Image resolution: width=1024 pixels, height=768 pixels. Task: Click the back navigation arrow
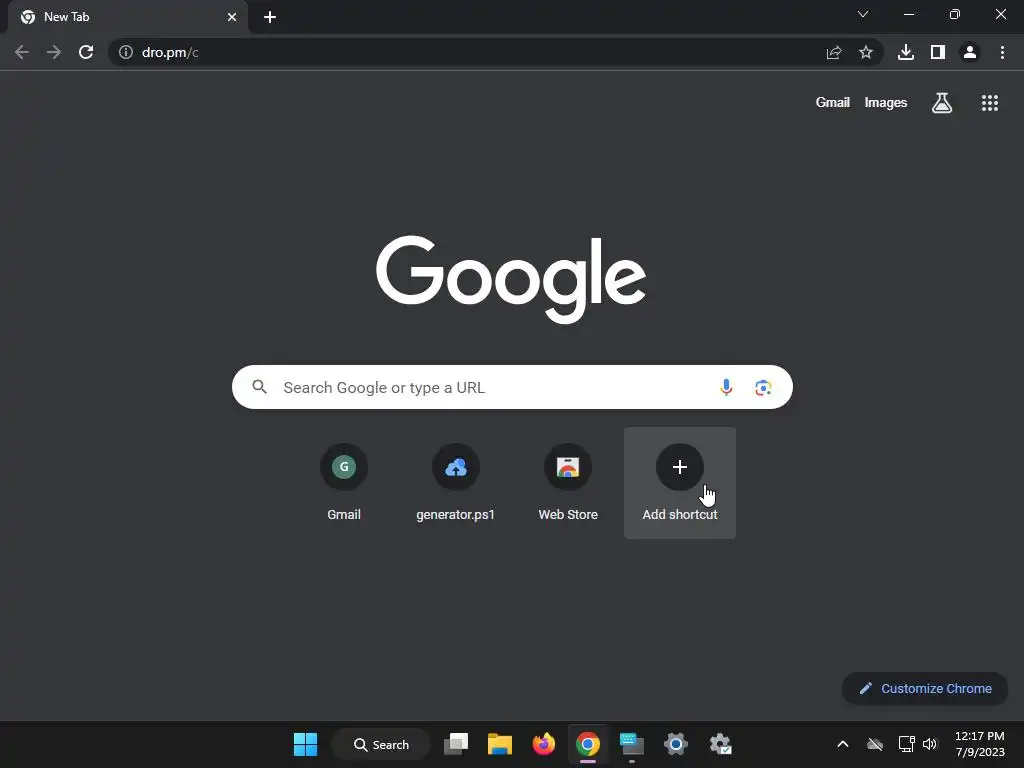(x=22, y=52)
